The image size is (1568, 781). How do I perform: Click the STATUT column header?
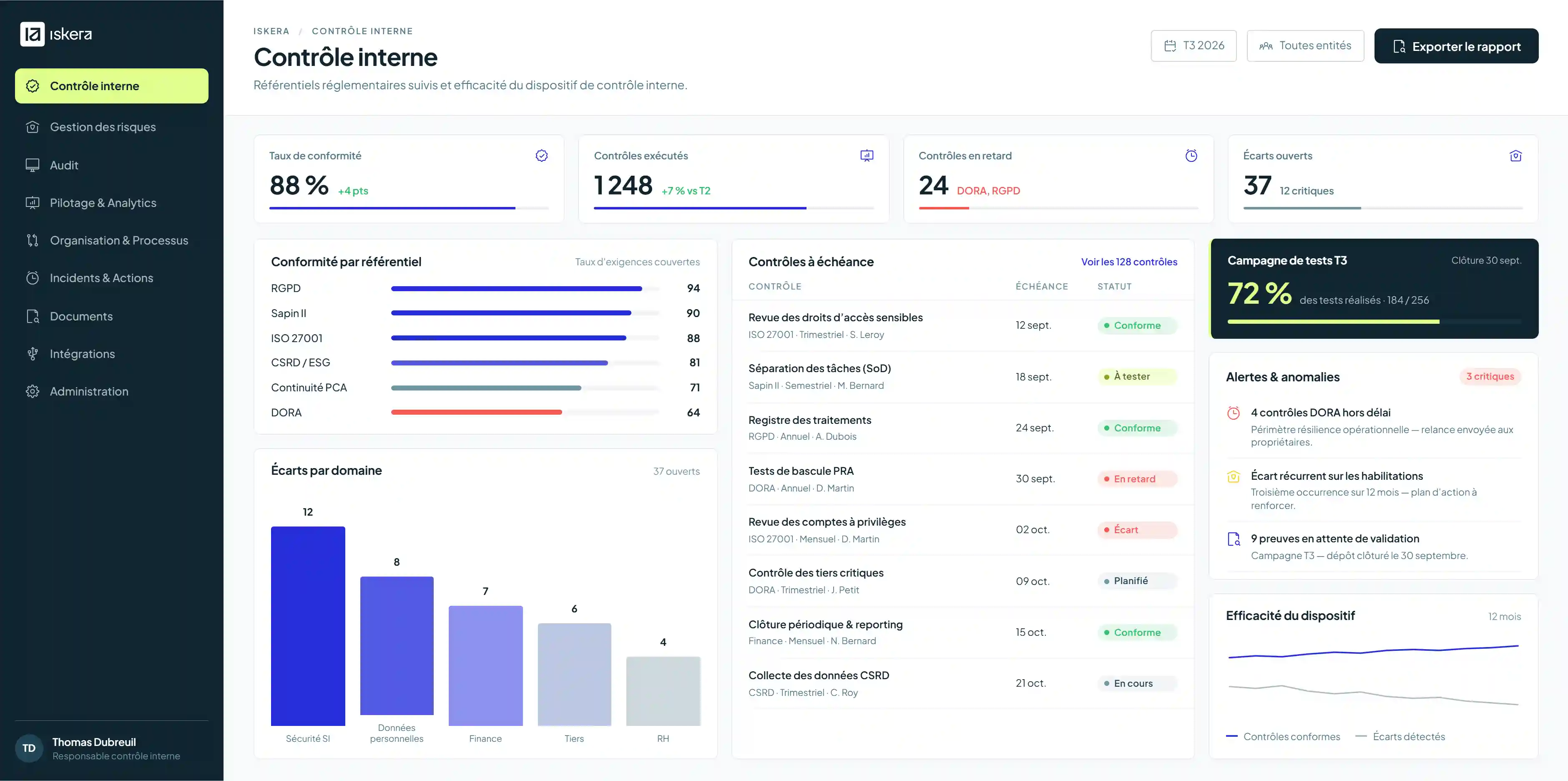click(1115, 287)
